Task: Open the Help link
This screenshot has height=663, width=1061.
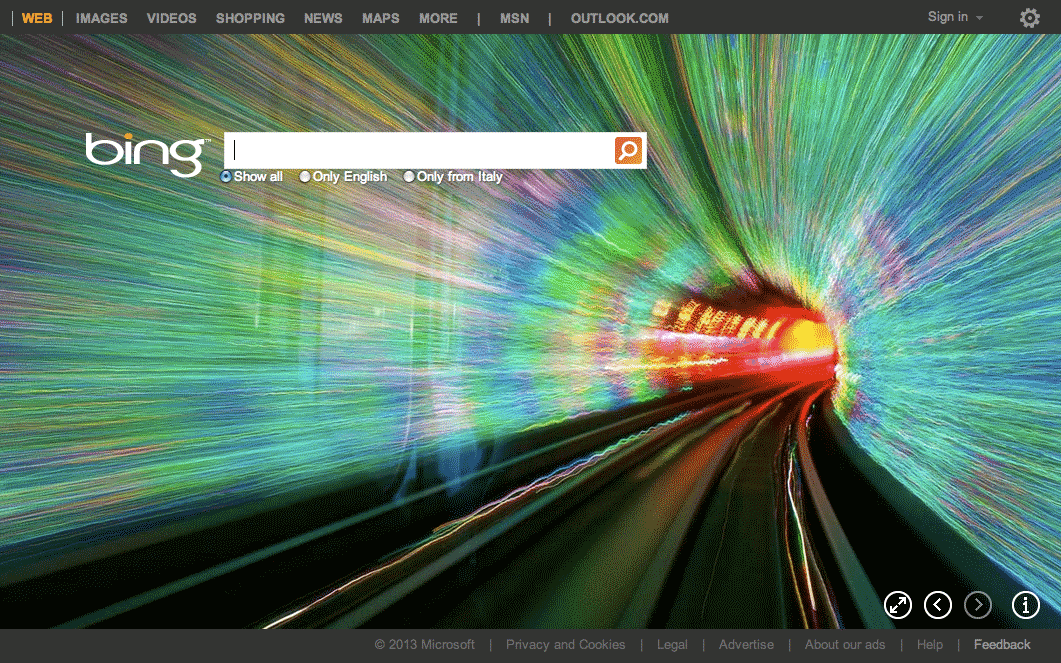Action: [x=930, y=645]
